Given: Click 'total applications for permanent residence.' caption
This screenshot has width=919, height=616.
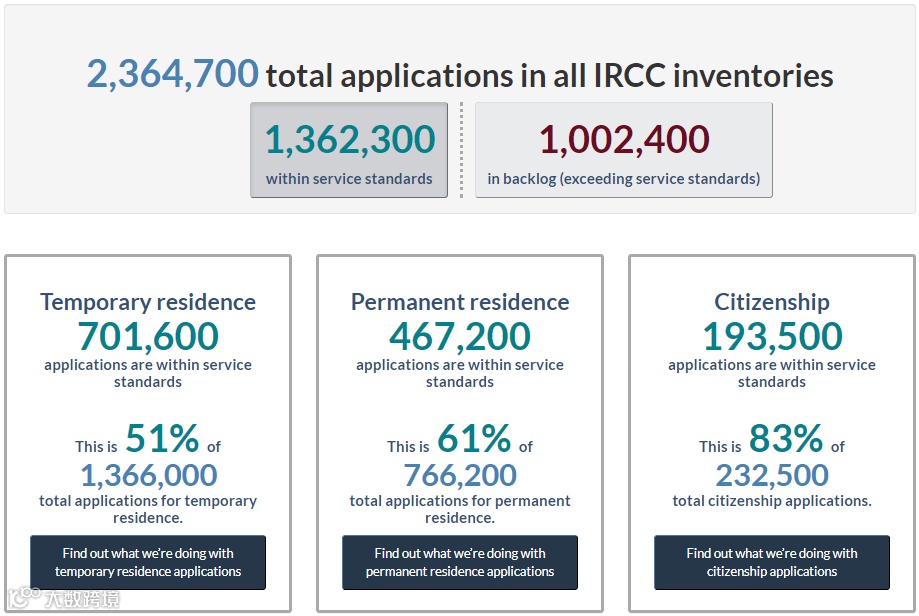Looking at the screenshot, I should [x=460, y=509].
